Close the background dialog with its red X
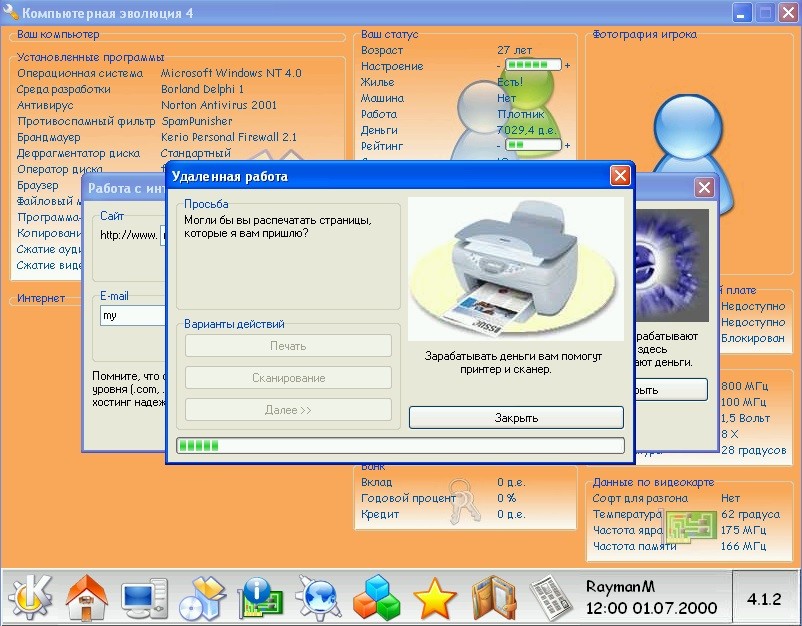Image resolution: width=802 pixels, height=626 pixels. point(704,188)
